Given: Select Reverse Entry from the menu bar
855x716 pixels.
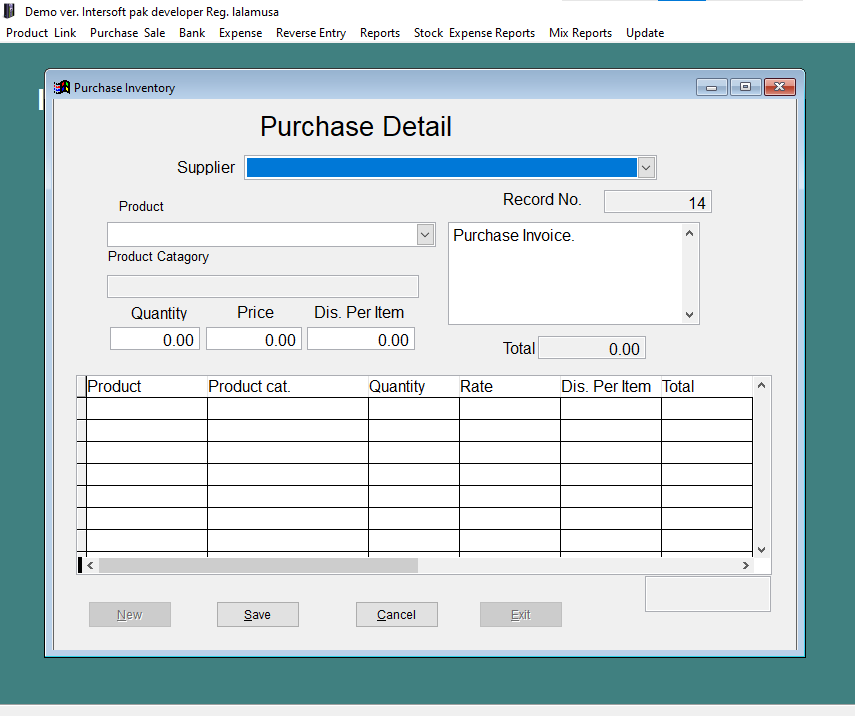Looking at the screenshot, I should 311,33.
